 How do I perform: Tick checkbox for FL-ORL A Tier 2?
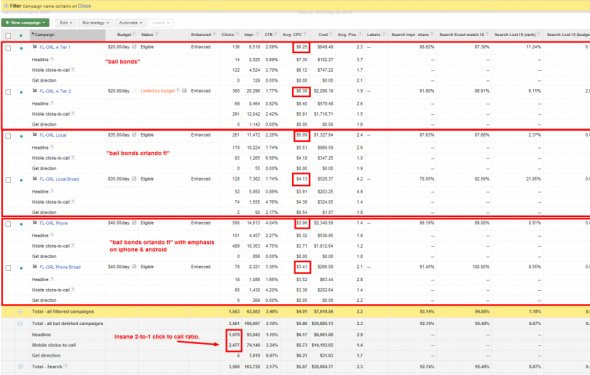coord(8,92)
